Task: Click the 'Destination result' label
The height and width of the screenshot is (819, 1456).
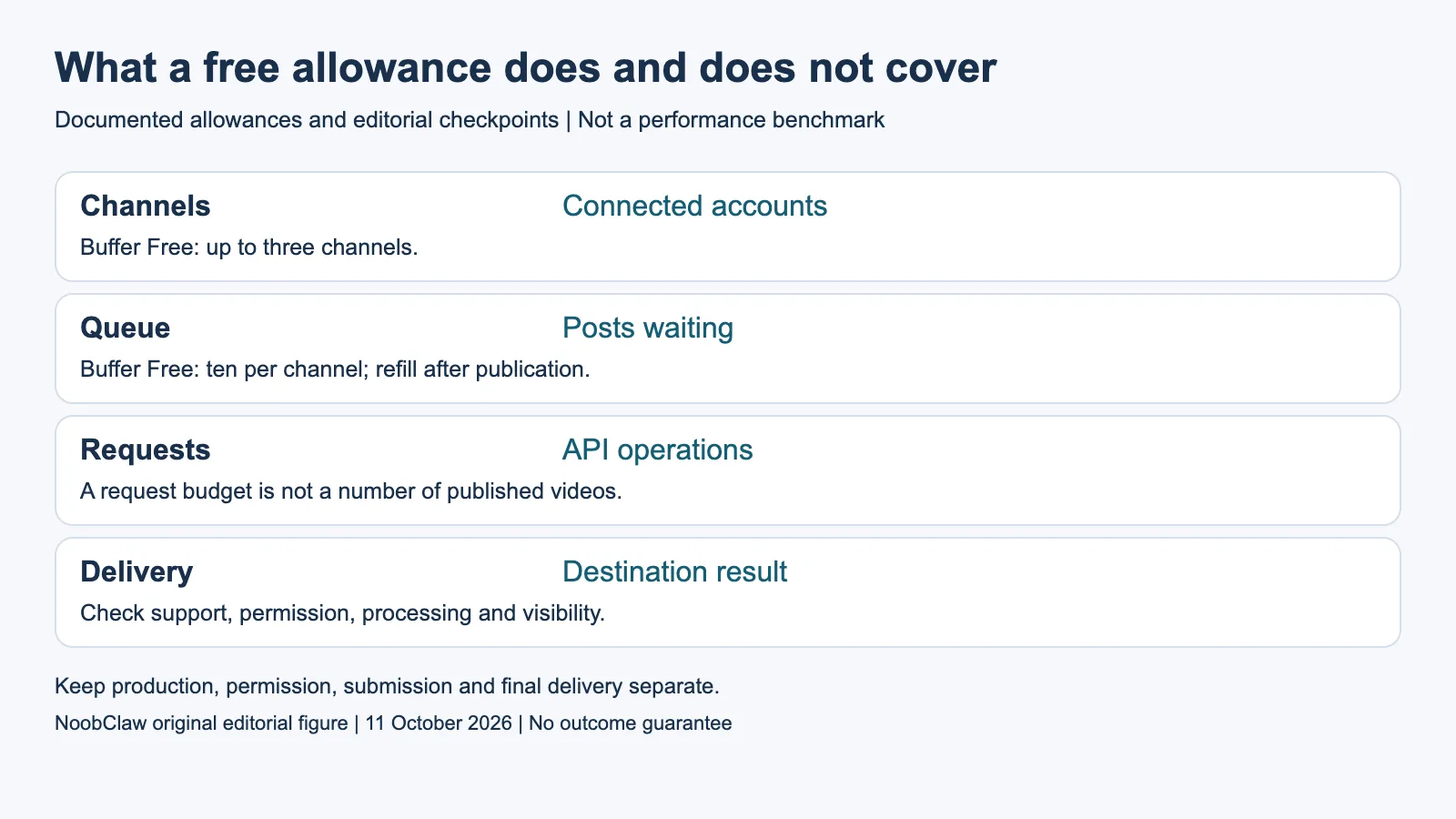Action: coord(674,571)
